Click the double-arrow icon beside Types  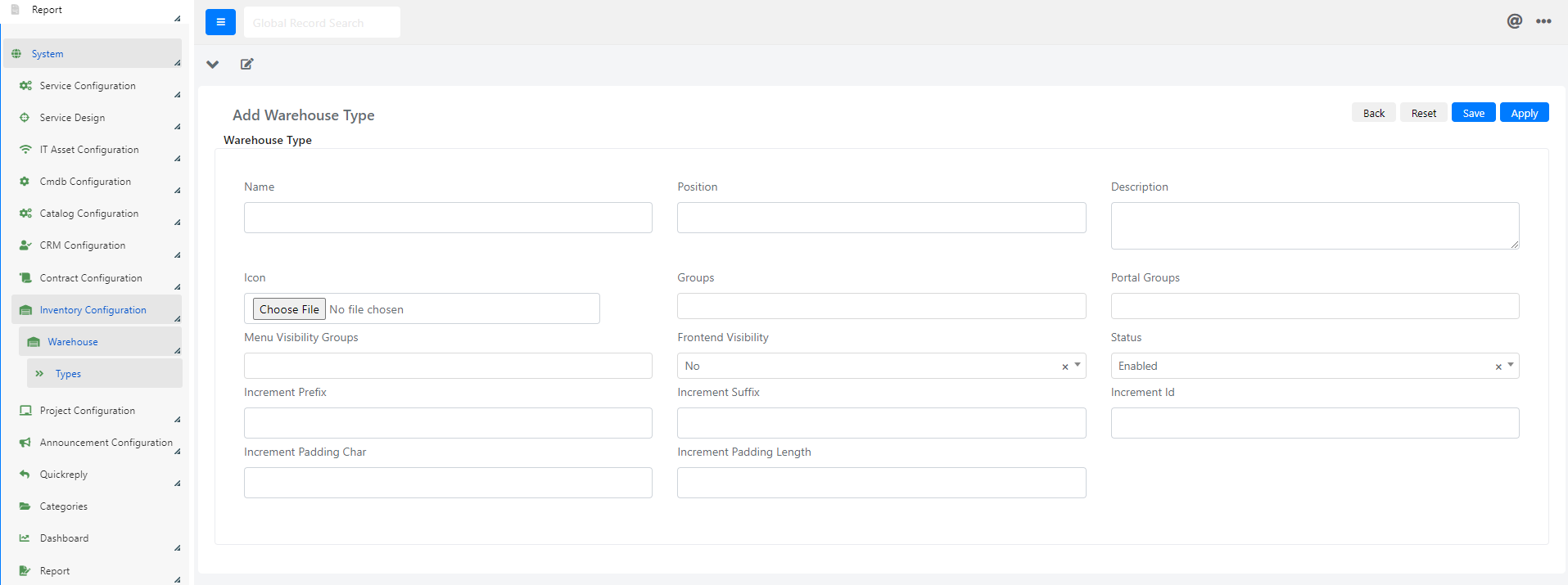pos(39,373)
